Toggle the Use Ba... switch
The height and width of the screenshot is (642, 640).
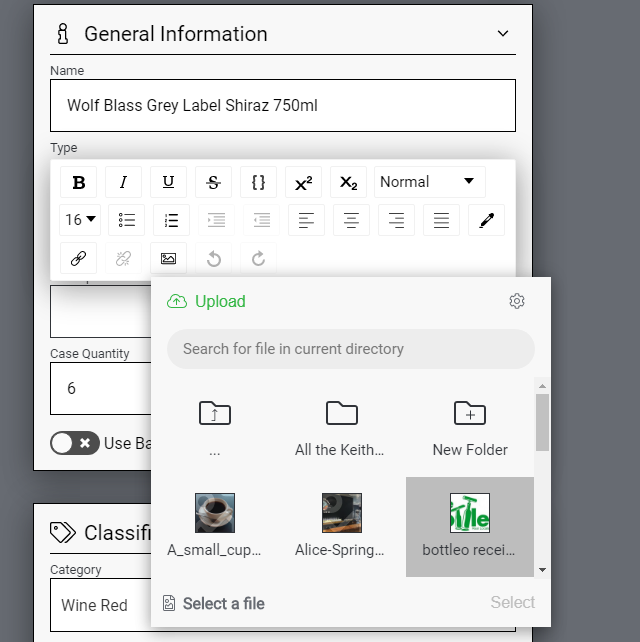pyautogui.click(x=75, y=443)
